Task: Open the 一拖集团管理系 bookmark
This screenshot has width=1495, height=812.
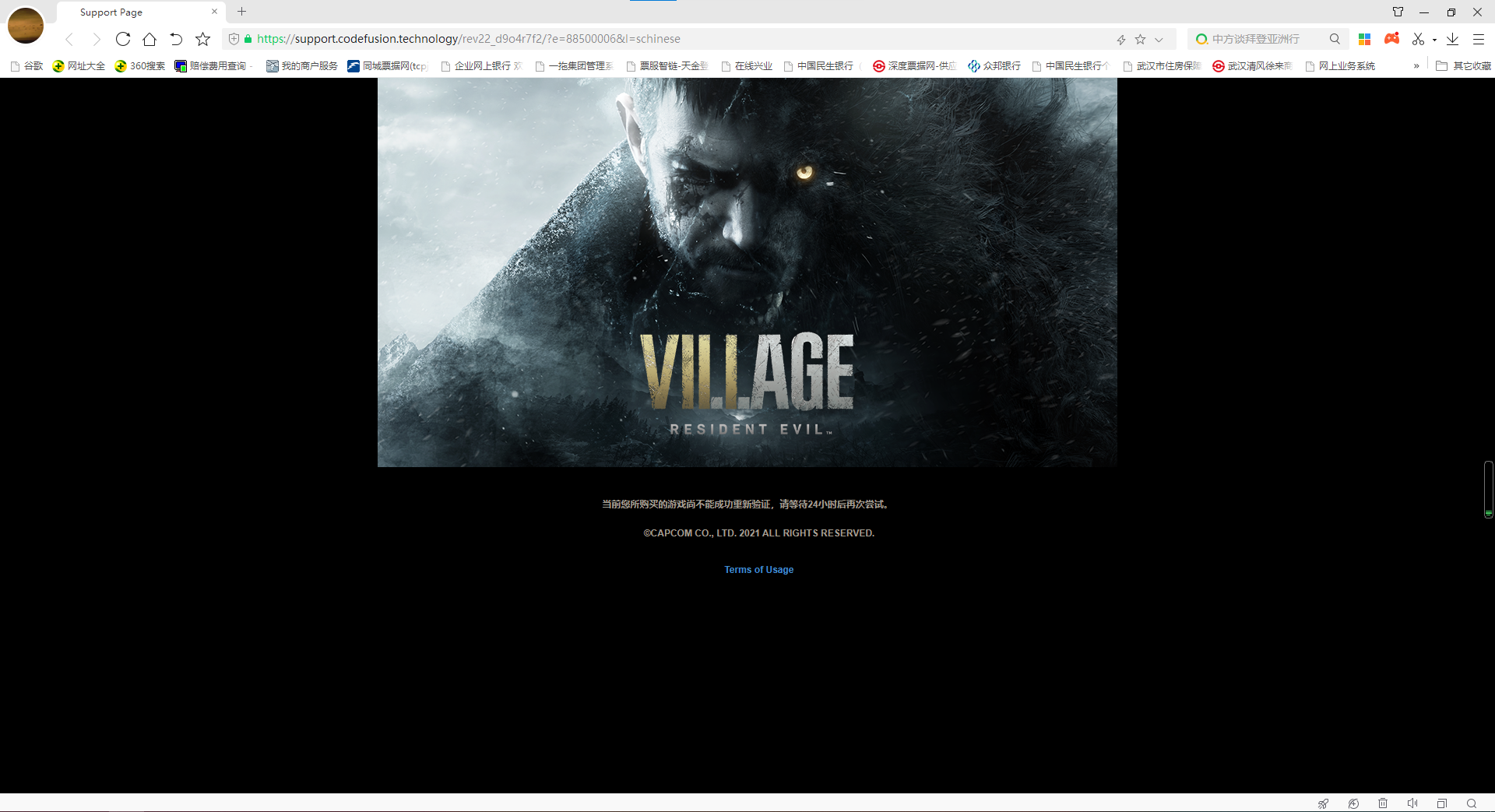Action: coord(575,66)
